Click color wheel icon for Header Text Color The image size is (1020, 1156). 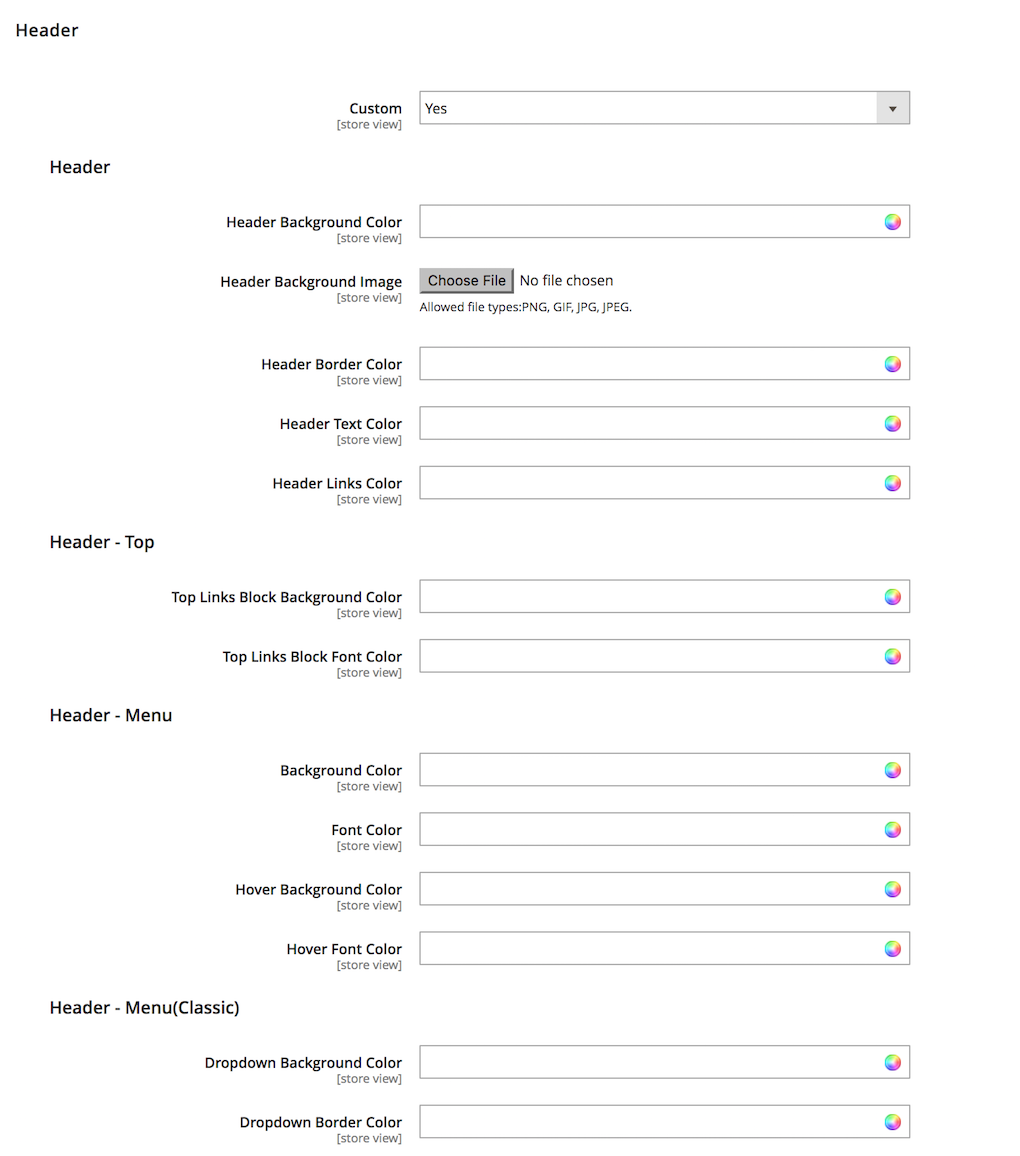pos(892,424)
